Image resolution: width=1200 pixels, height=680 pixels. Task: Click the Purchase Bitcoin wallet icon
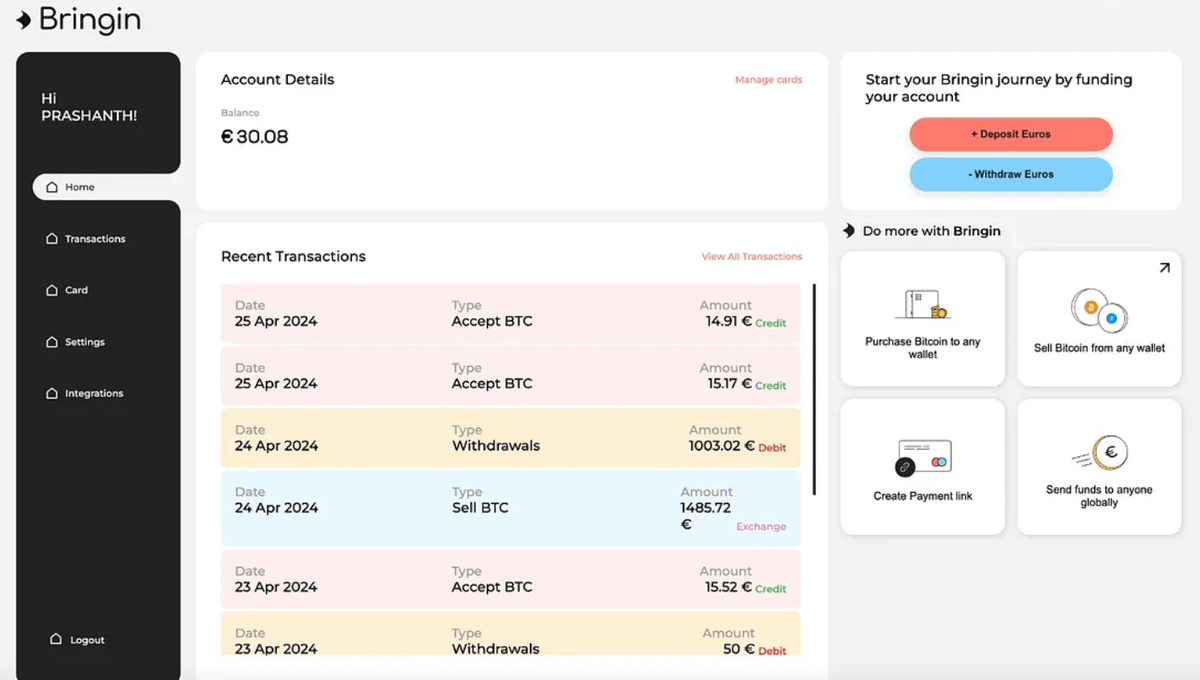point(922,305)
